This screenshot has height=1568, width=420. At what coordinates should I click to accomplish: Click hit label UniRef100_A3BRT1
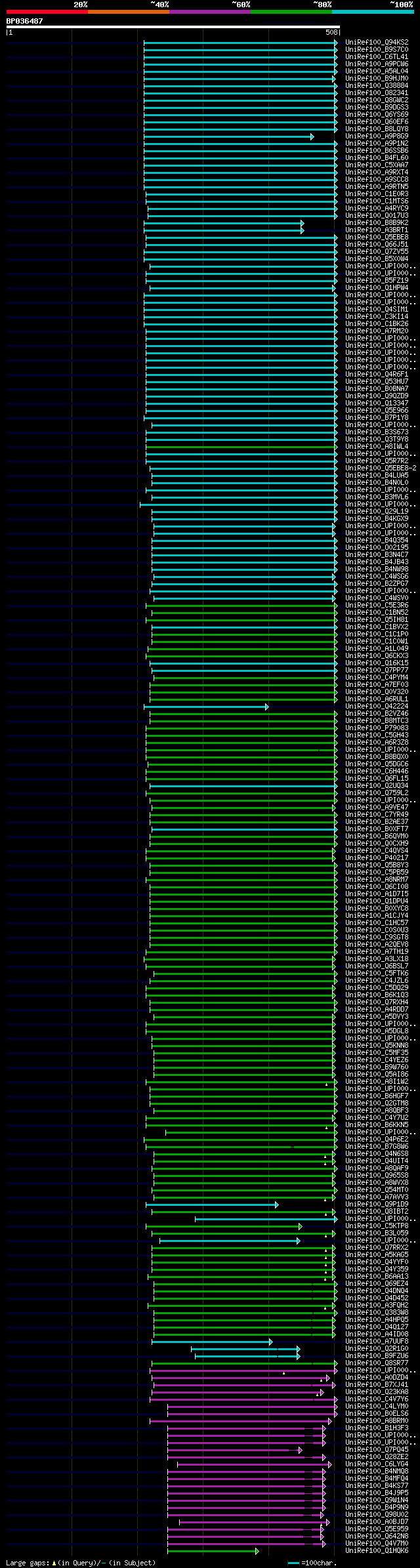[x=377, y=230]
